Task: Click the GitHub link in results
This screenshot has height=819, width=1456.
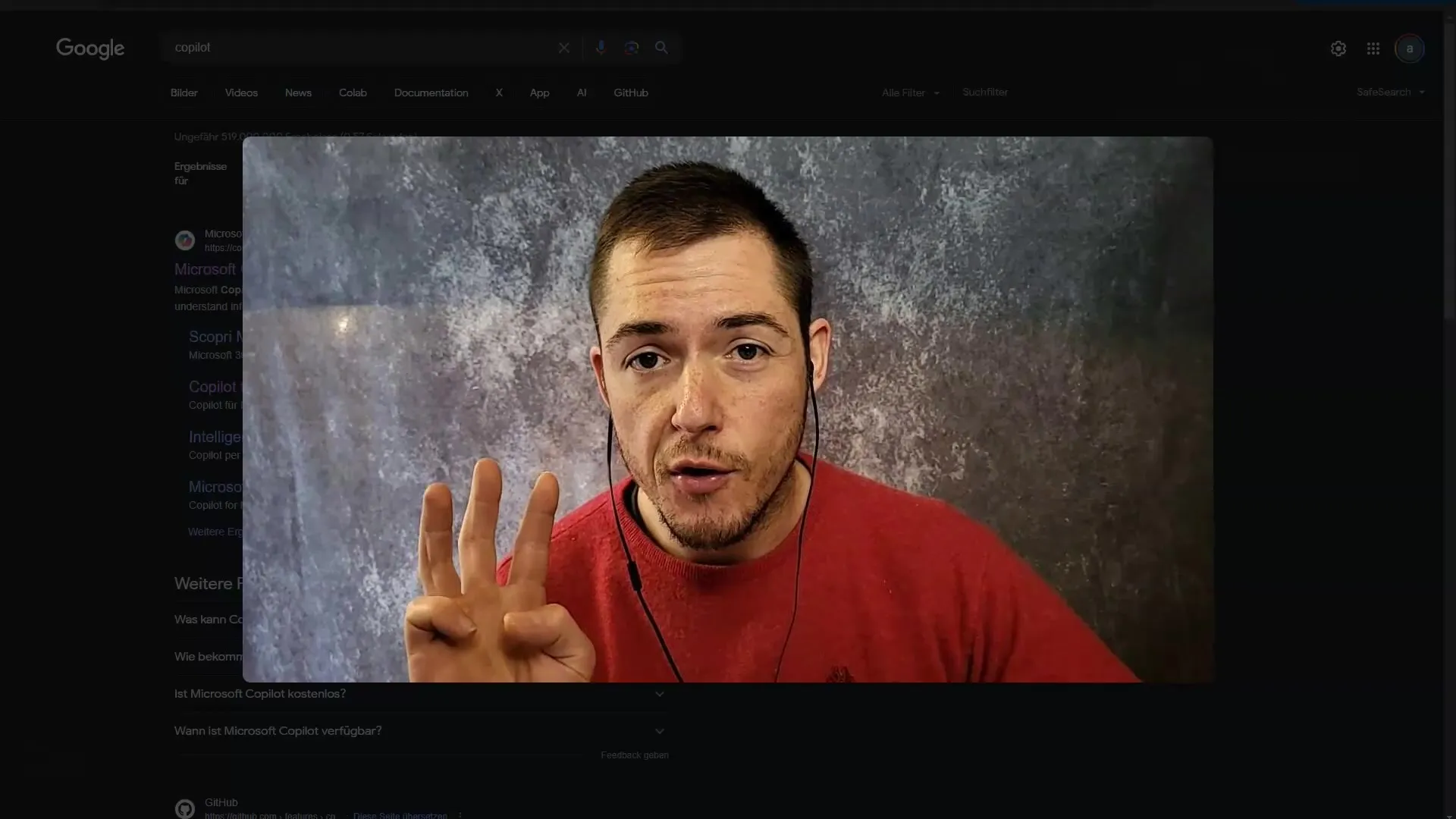Action: click(221, 802)
